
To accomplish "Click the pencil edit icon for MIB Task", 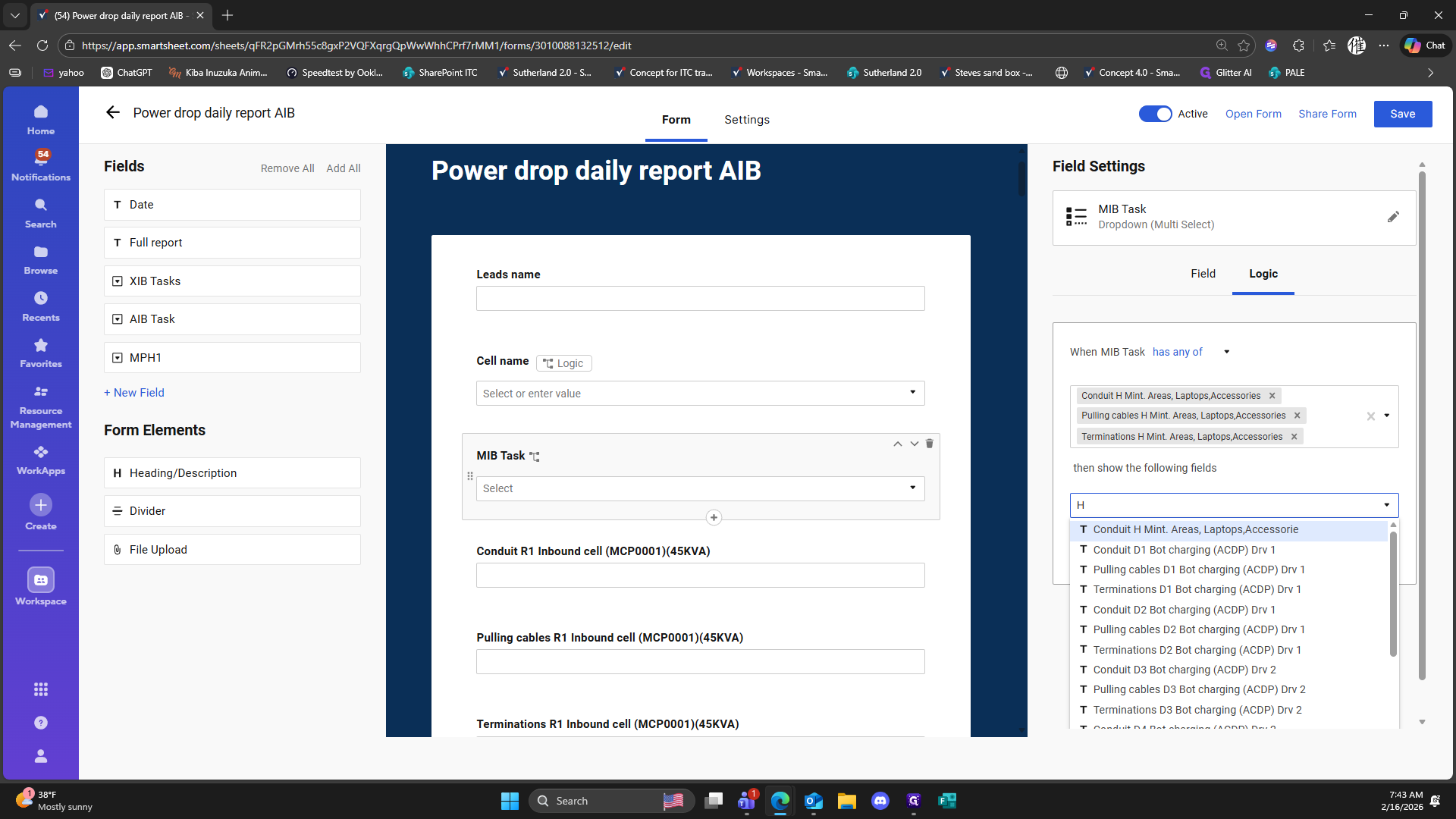I will pyautogui.click(x=1393, y=217).
